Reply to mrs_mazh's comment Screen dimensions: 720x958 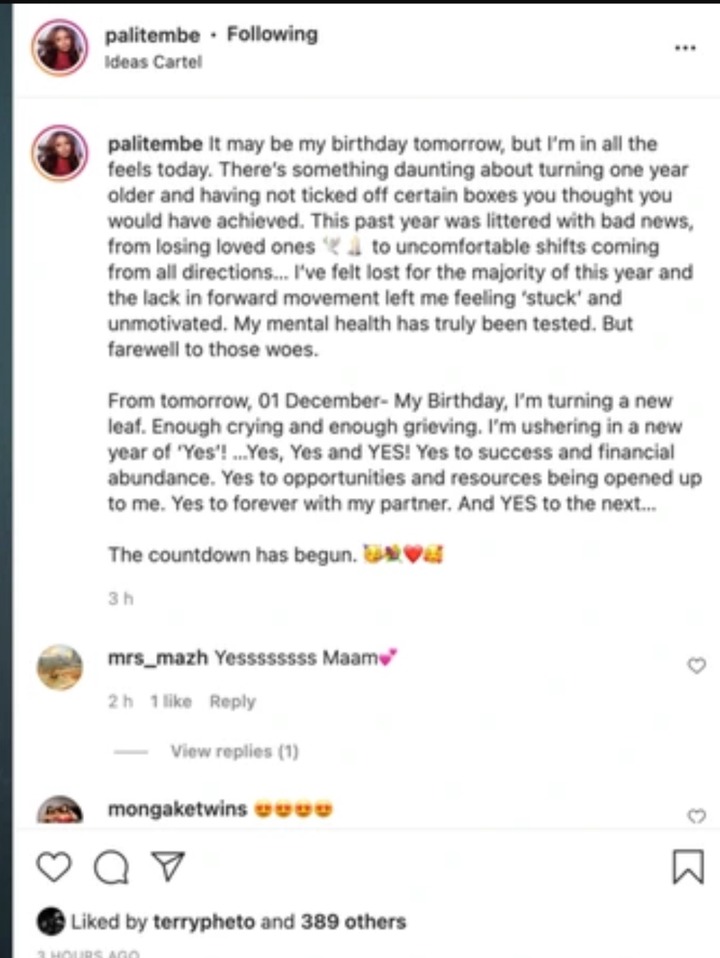click(x=232, y=701)
